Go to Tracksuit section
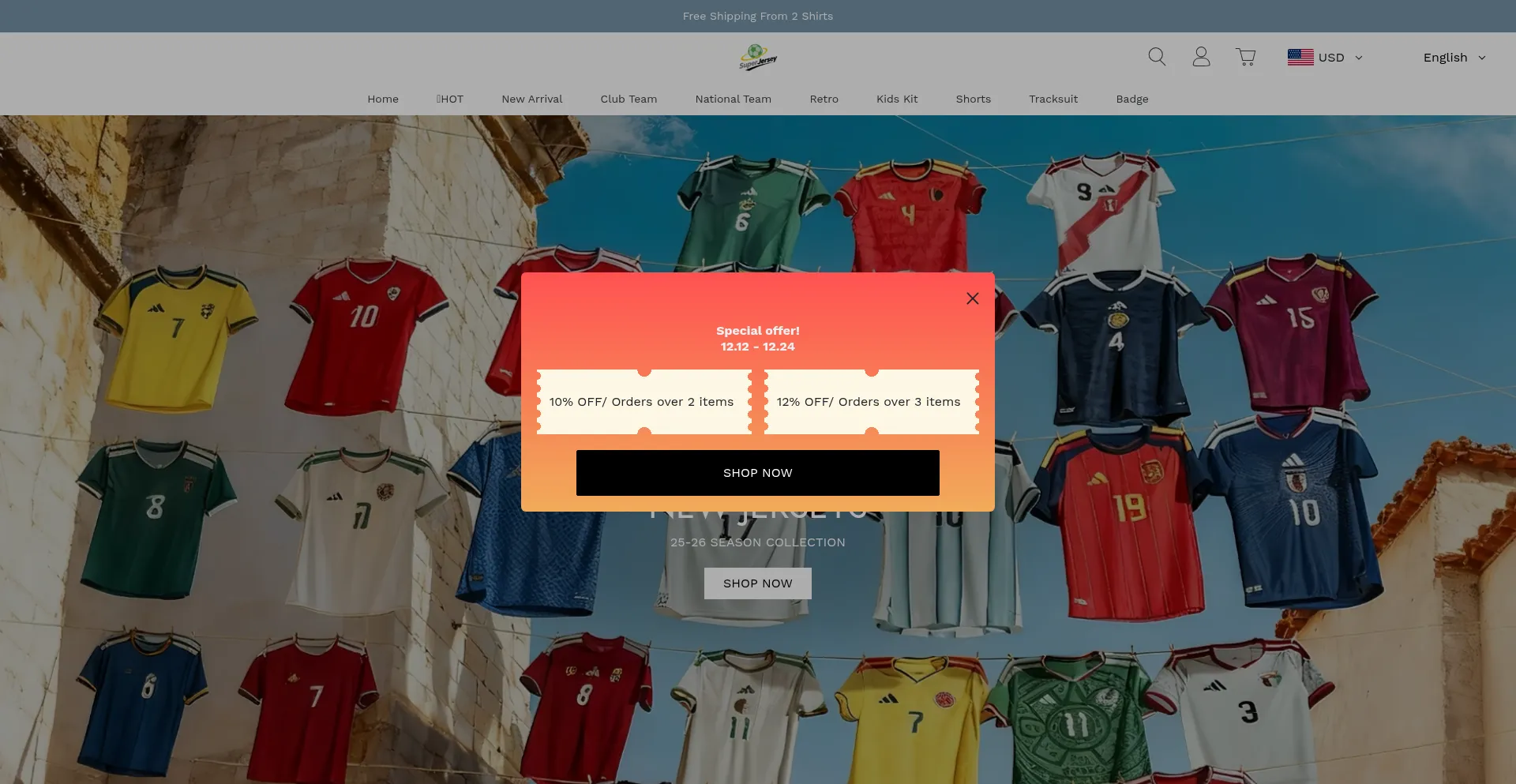The height and width of the screenshot is (784, 1516). point(1053,99)
